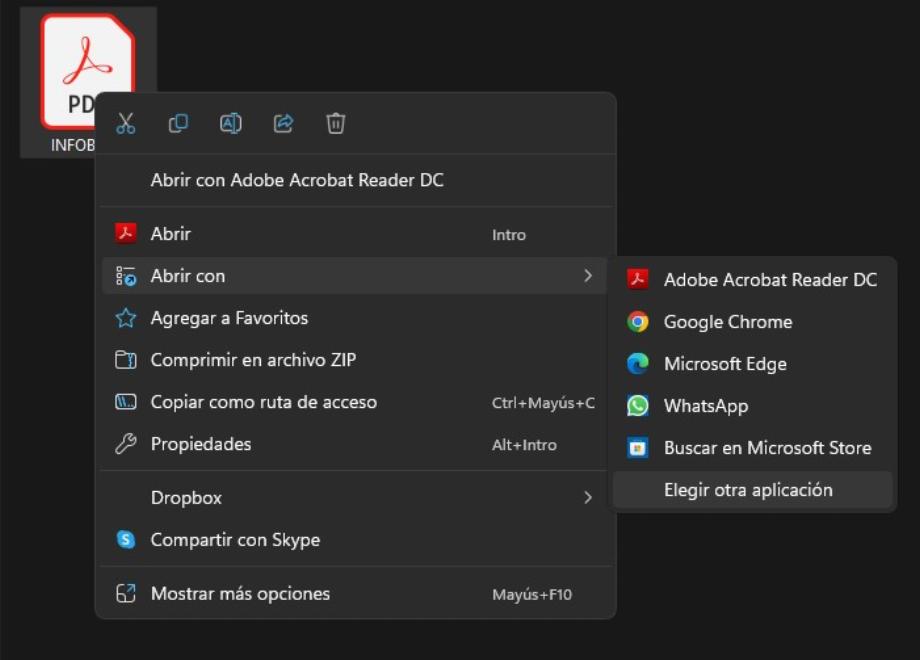Open with Adobe Acrobat Reader DC in submenu
920x660 pixels.
pyautogui.click(x=753, y=280)
